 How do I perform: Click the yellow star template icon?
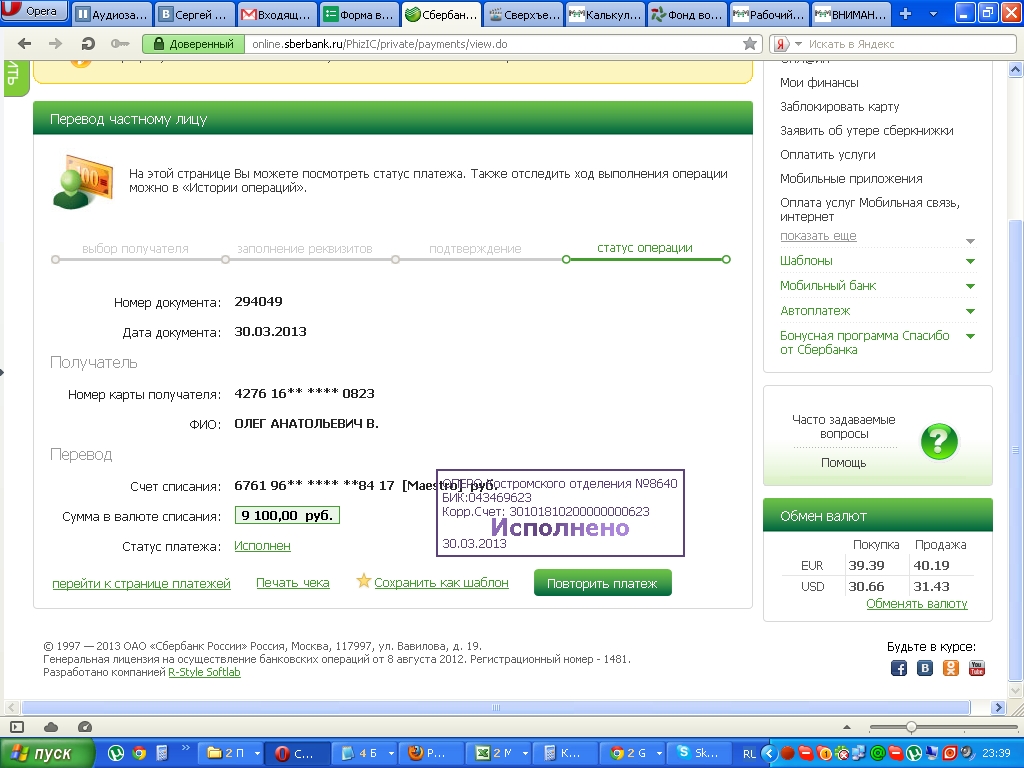tap(363, 581)
